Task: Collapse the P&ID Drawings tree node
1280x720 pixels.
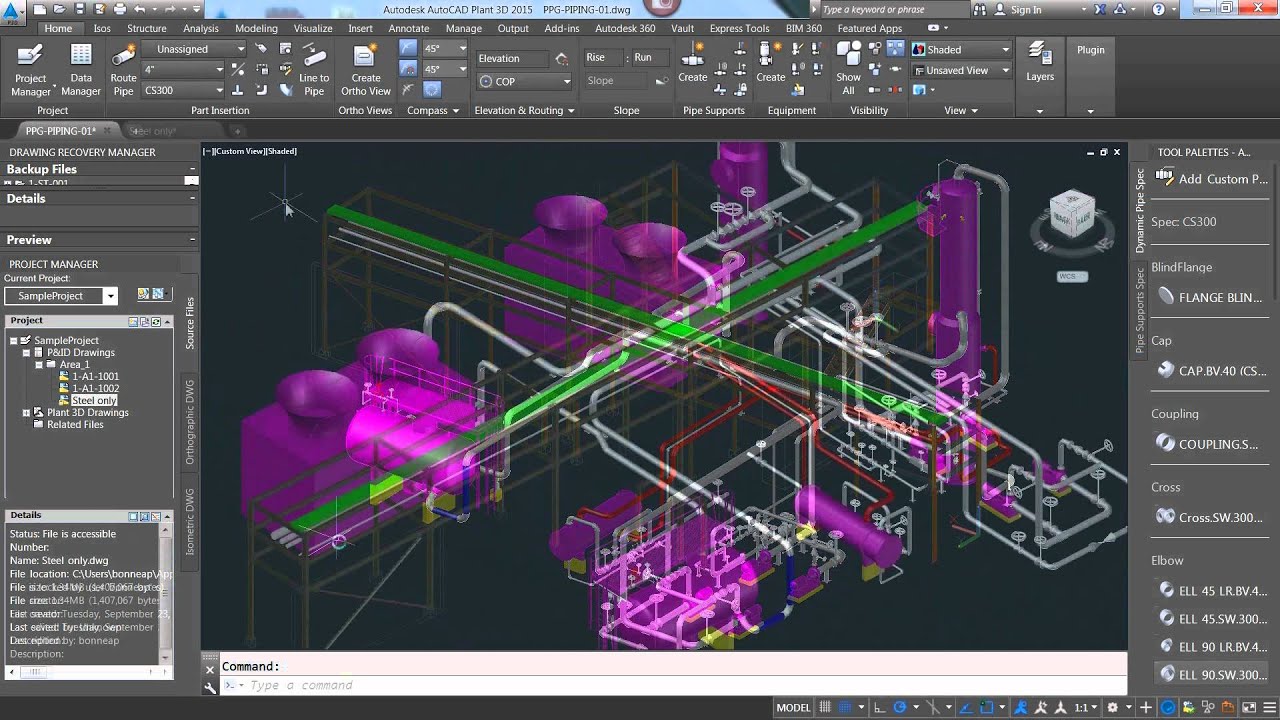Action: pyautogui.click(x=27, y=352)
